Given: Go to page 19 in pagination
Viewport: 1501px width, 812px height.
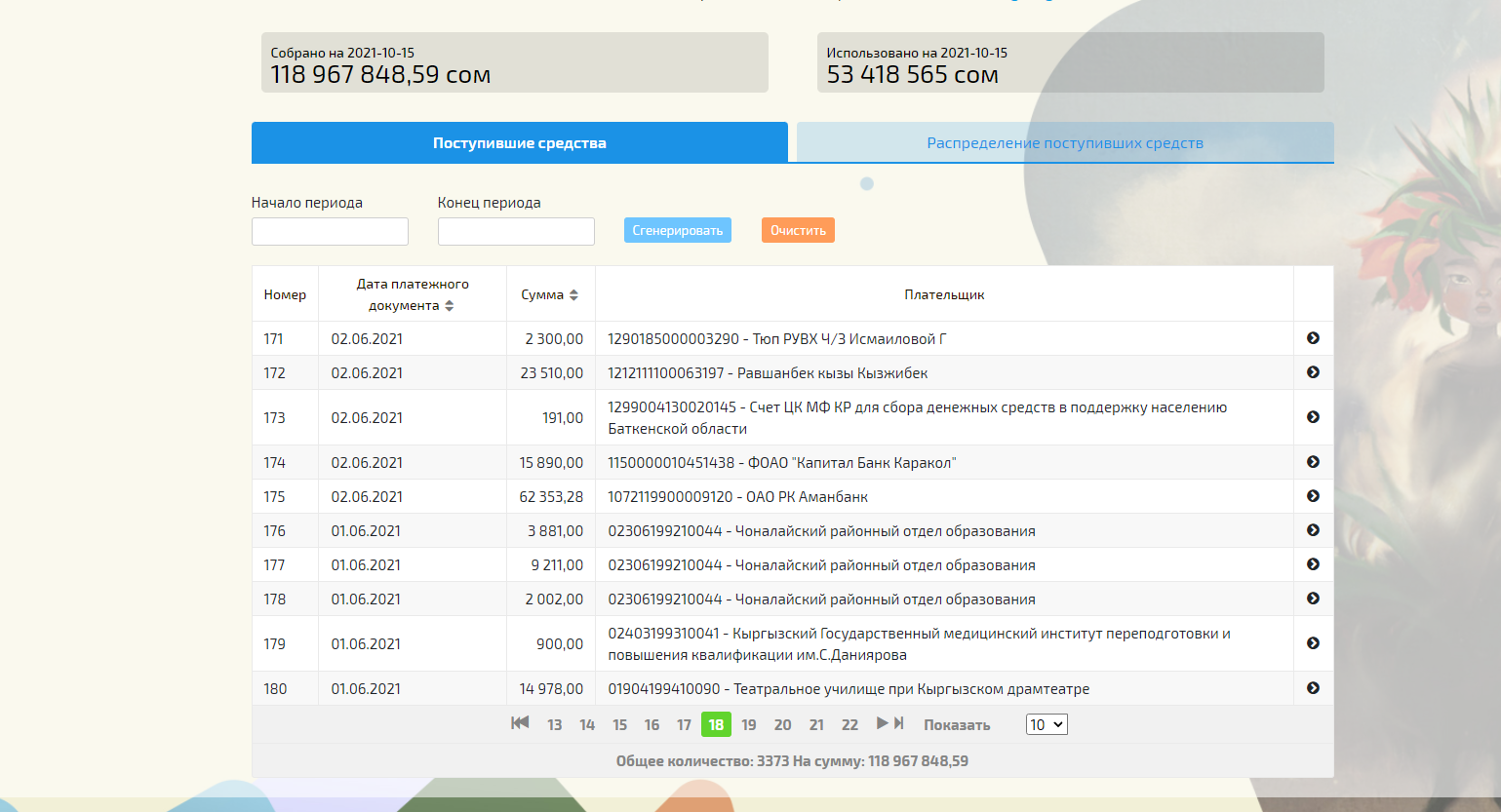Looking at the screenshot, I should (749, 724).
